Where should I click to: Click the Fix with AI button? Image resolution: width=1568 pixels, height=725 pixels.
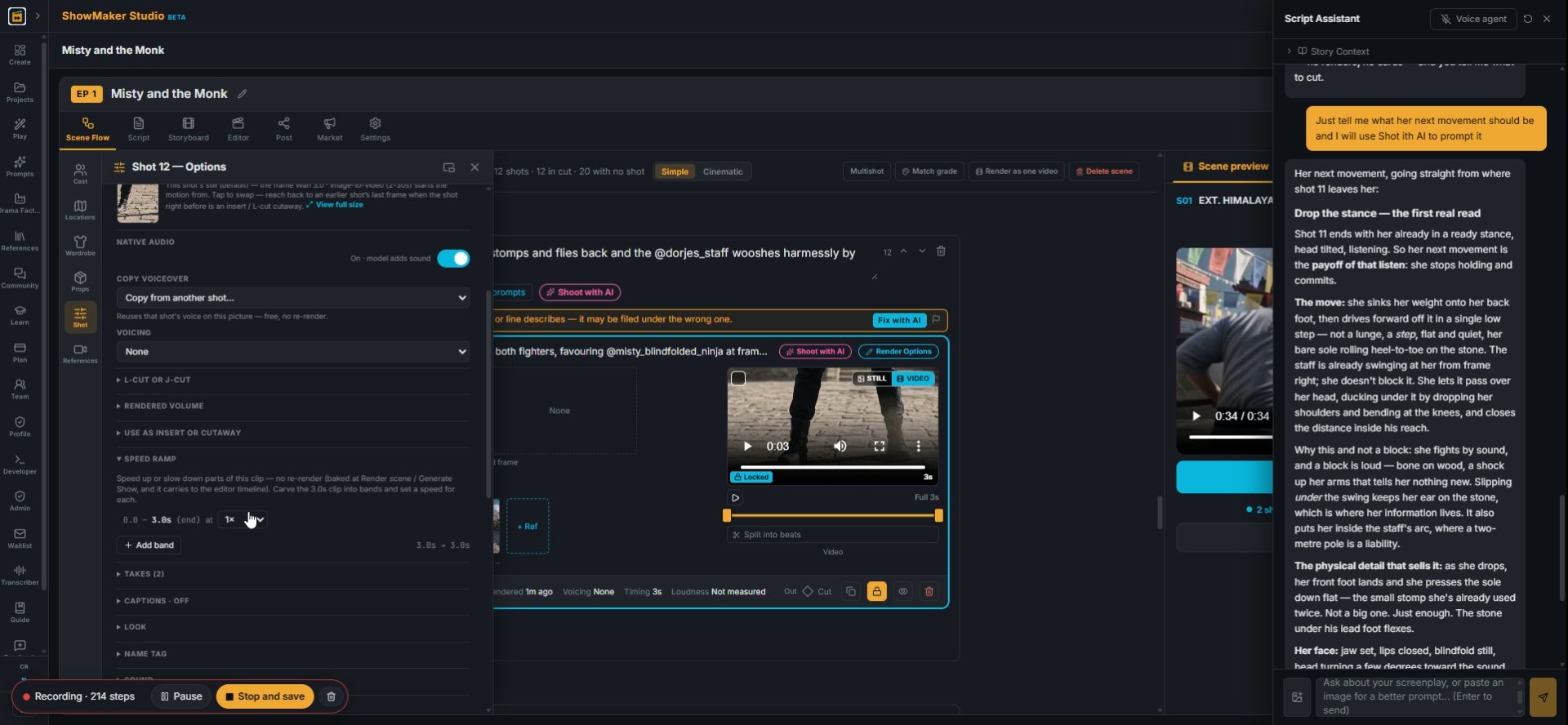click(x=899, y=321)
